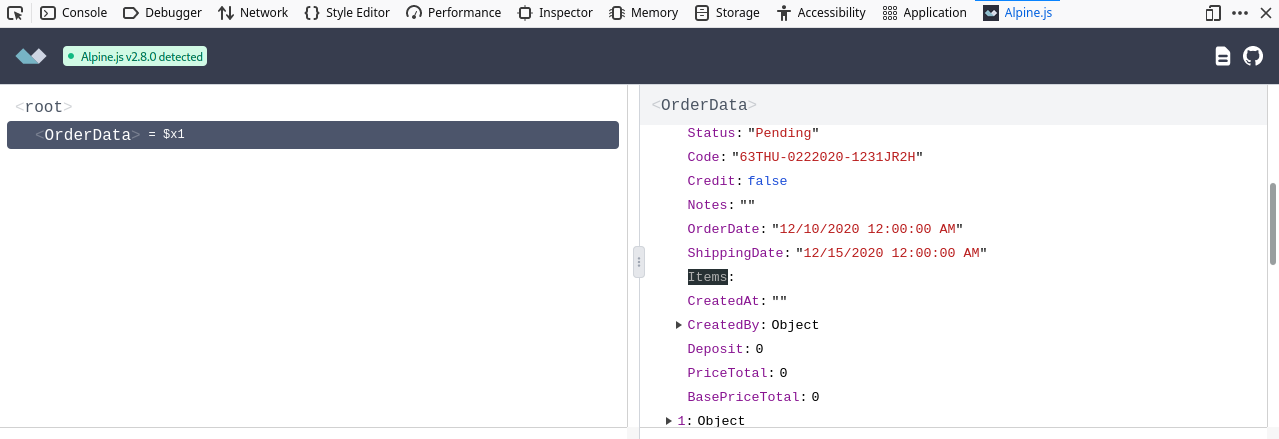Click the Code value 63THU-0222020-1231JR2H
Viewport: 1279px width, 439px height.
tap(827, 157)
